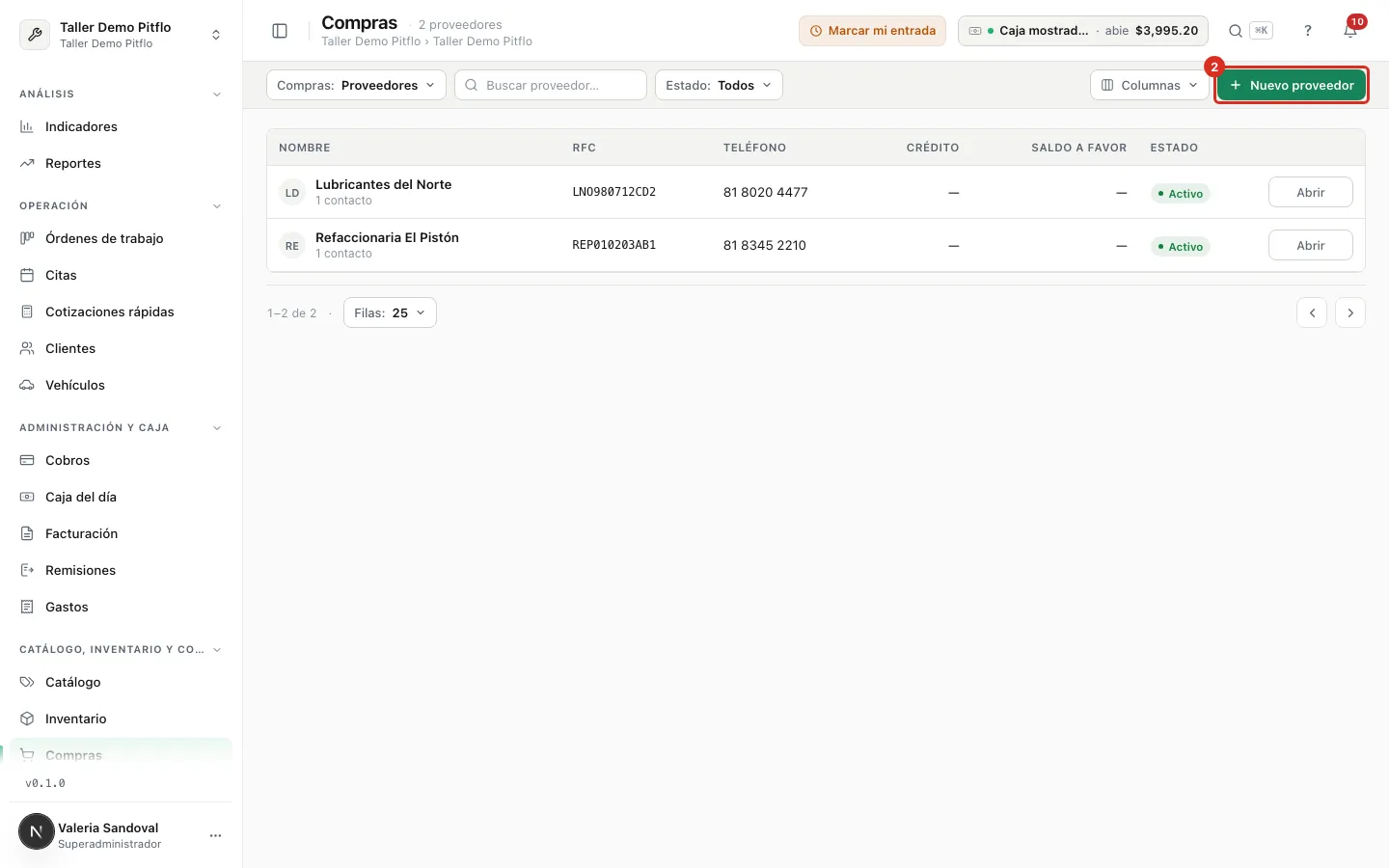Click the phone number 81 8345 2210
Image resolution: width=1389 pixels, height=868 pixels.
point(765,245)
